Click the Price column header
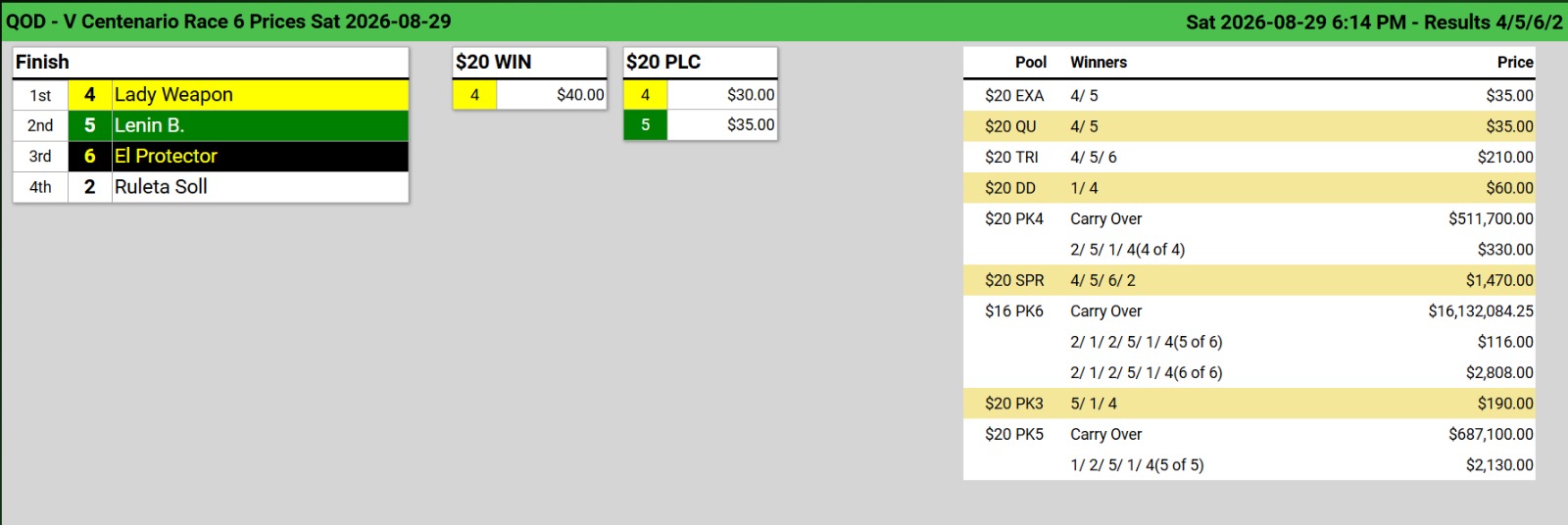 pyautogui.click(x=1515, y=62)
